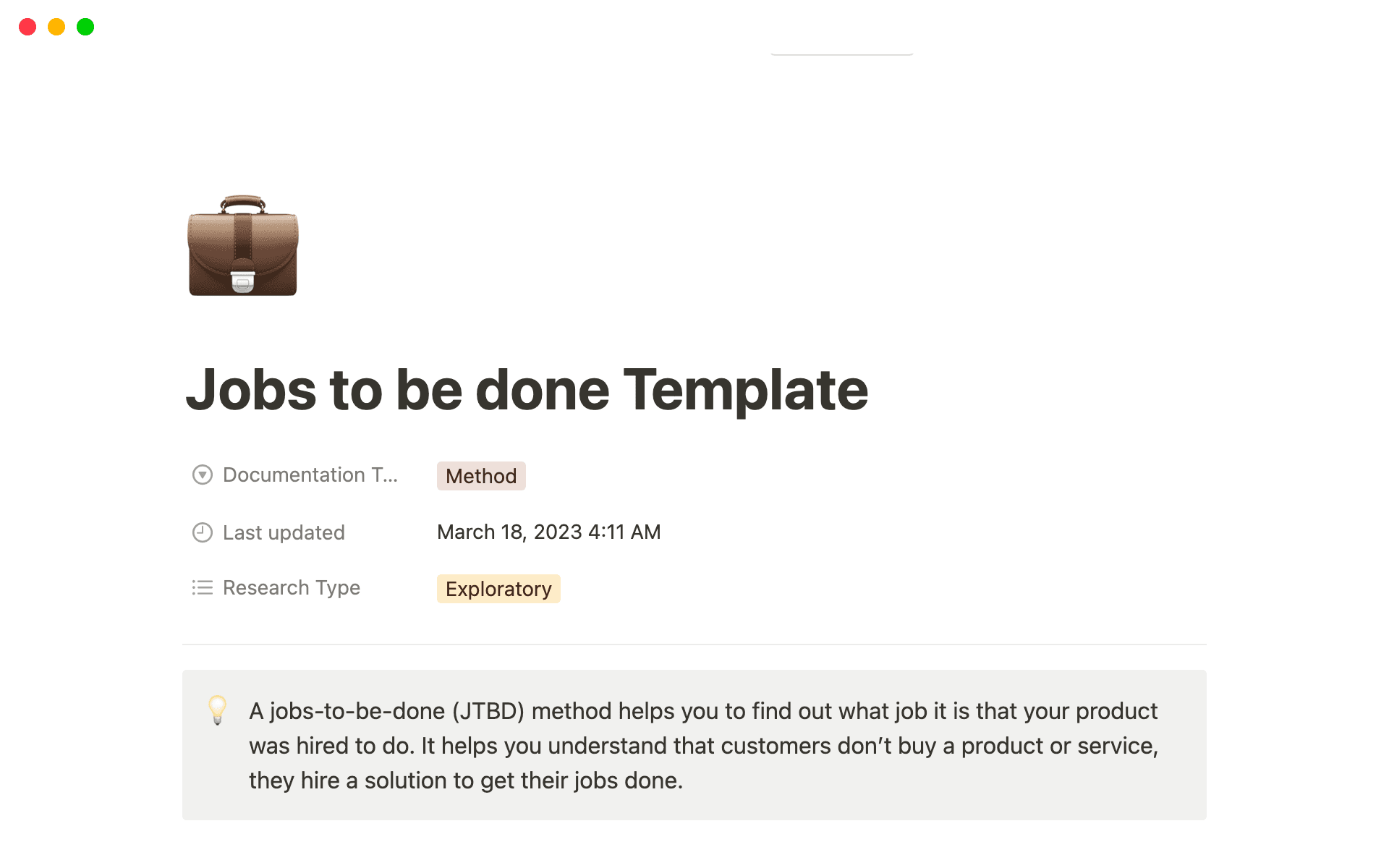The height and width of the screenshot is (868, 1389).
Task: Open the Exploratory research type dropdown
Action: pyautogui.click(x=498, y=589)
